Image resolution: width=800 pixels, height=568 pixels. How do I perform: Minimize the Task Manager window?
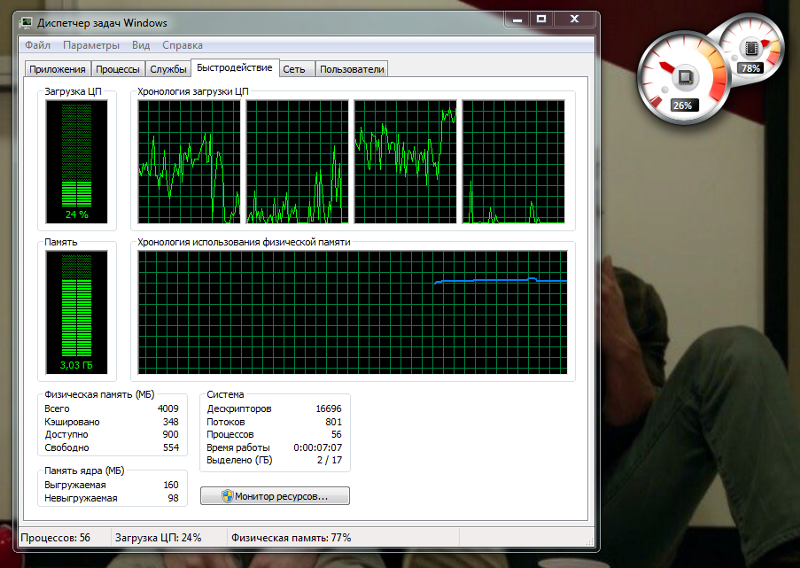[x=517, y=19]
